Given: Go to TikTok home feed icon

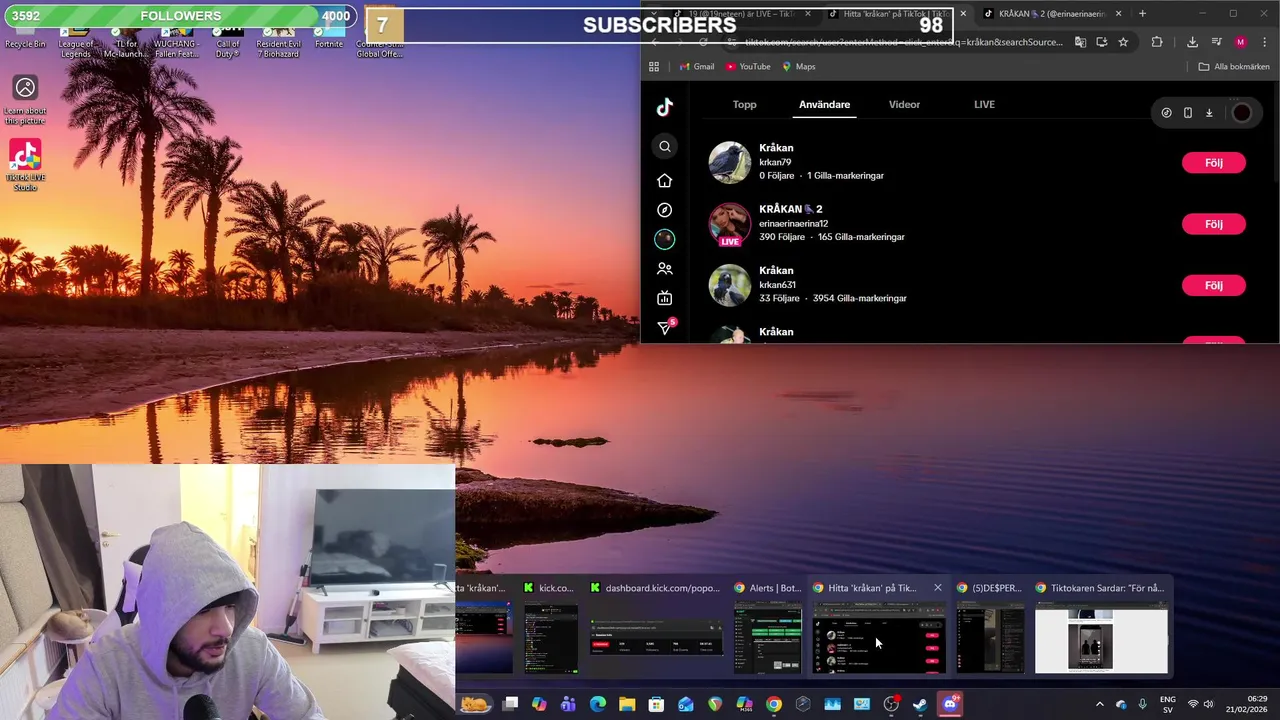Looking at the screenshot, I should click(665, 180).
